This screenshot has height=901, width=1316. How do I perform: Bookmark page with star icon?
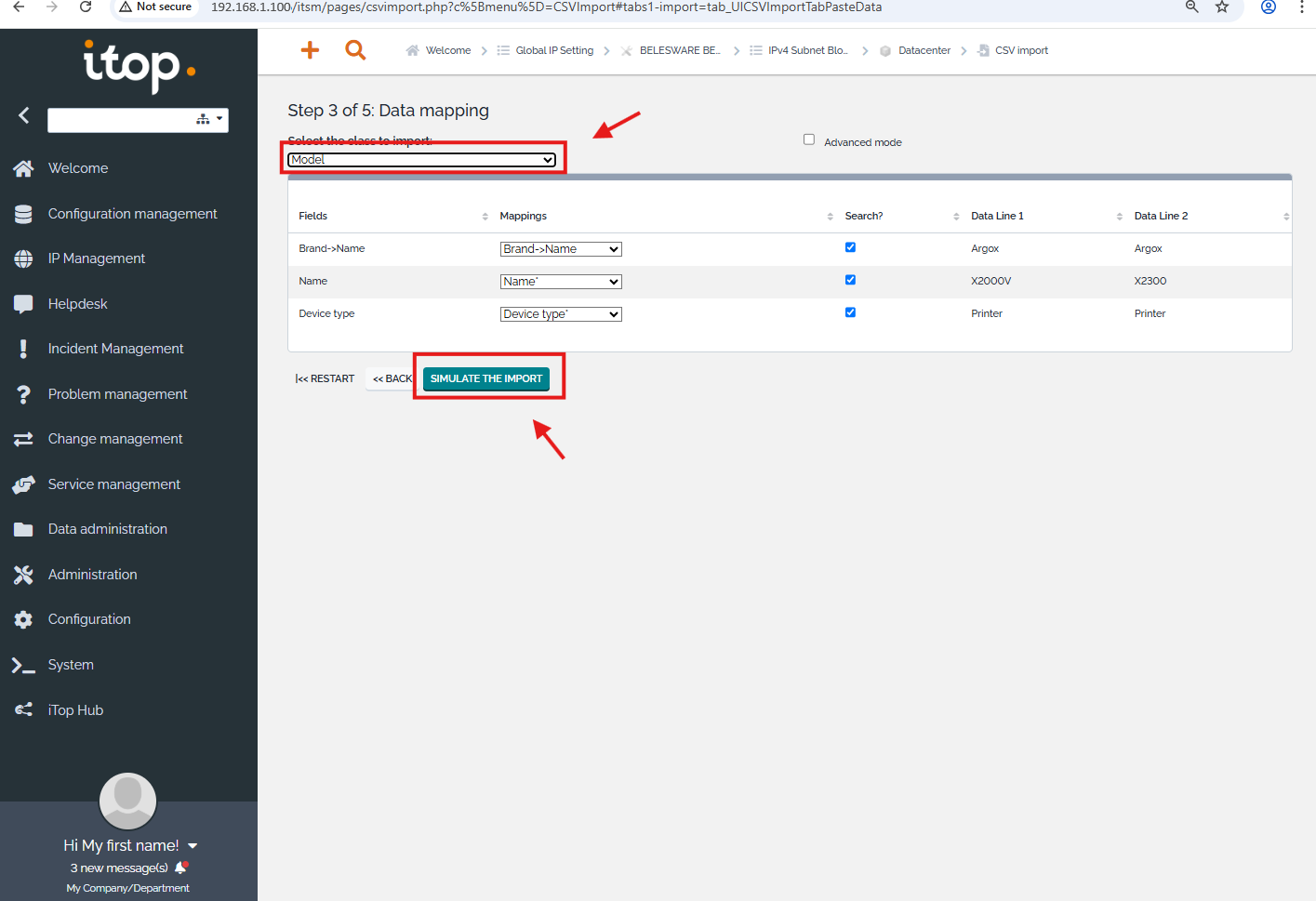[x=1222, y=7]
